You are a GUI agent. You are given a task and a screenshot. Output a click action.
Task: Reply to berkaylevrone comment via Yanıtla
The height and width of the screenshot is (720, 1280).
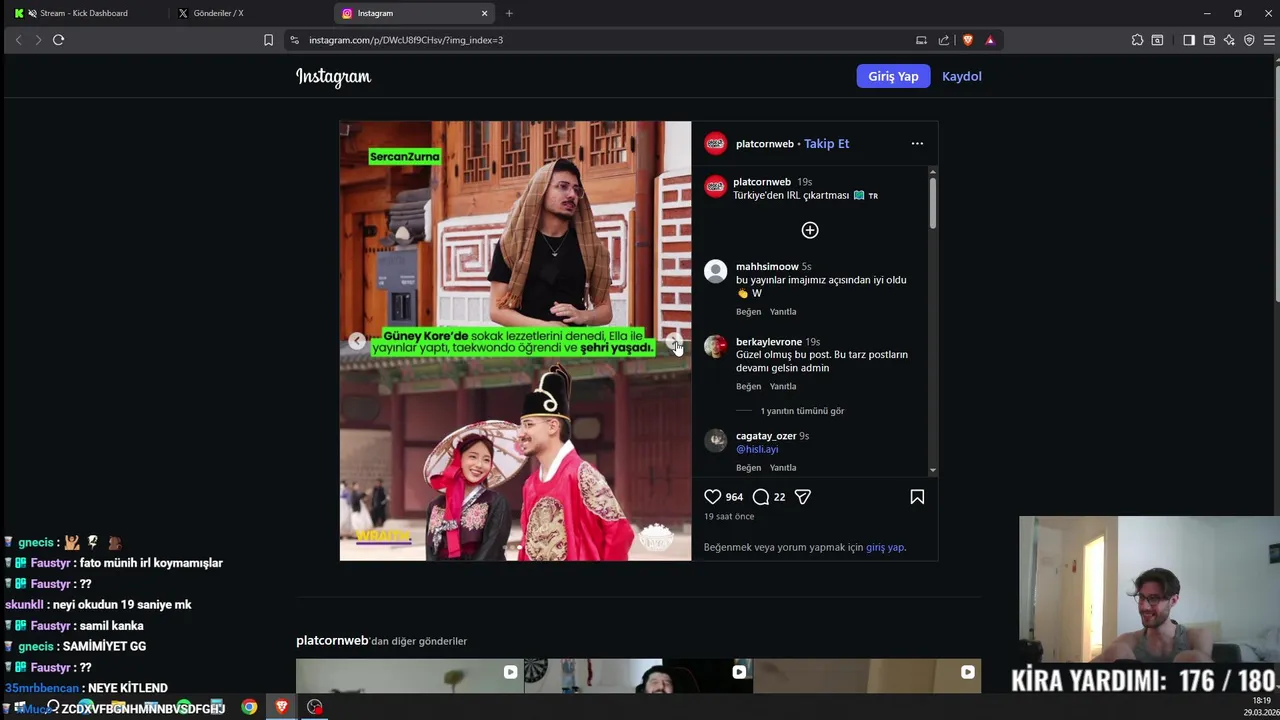(x=783, y=387)
